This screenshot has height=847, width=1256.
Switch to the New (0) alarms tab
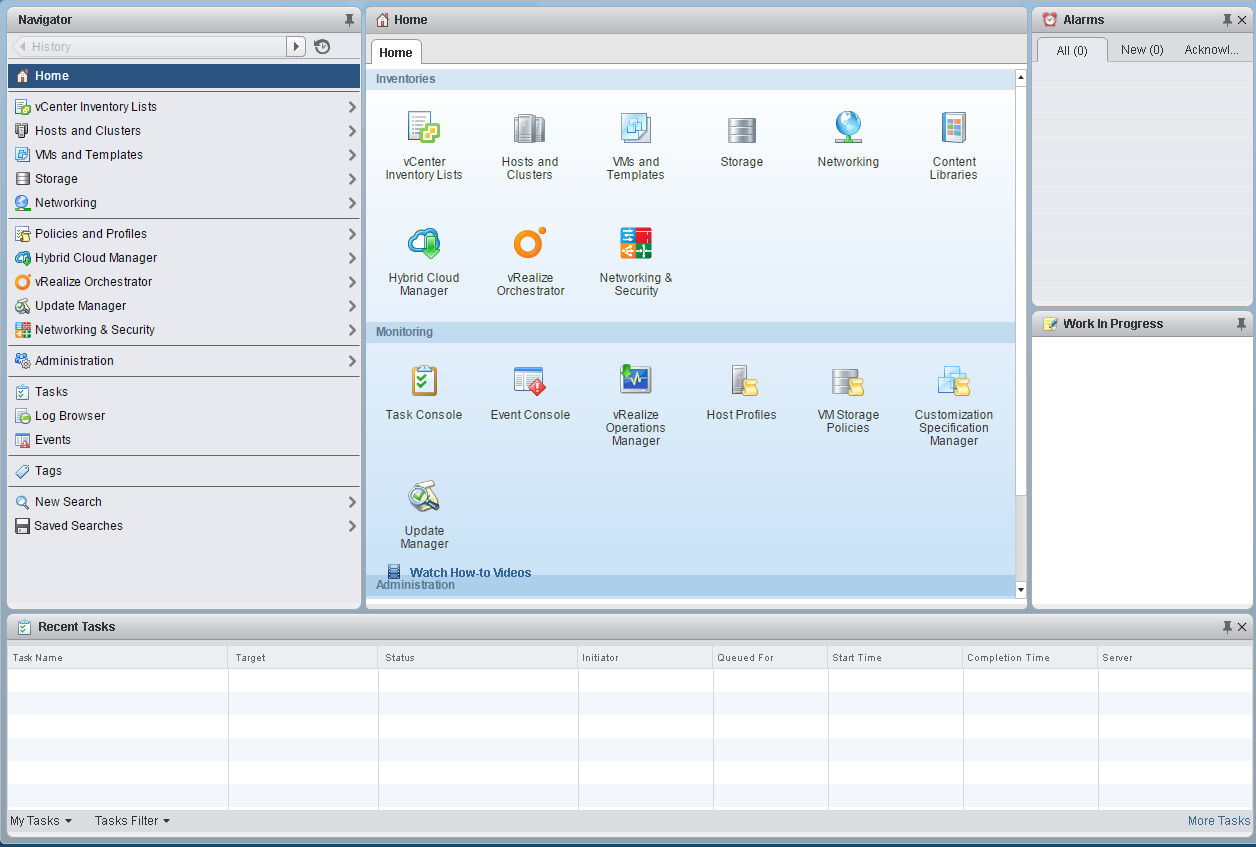1141,49
